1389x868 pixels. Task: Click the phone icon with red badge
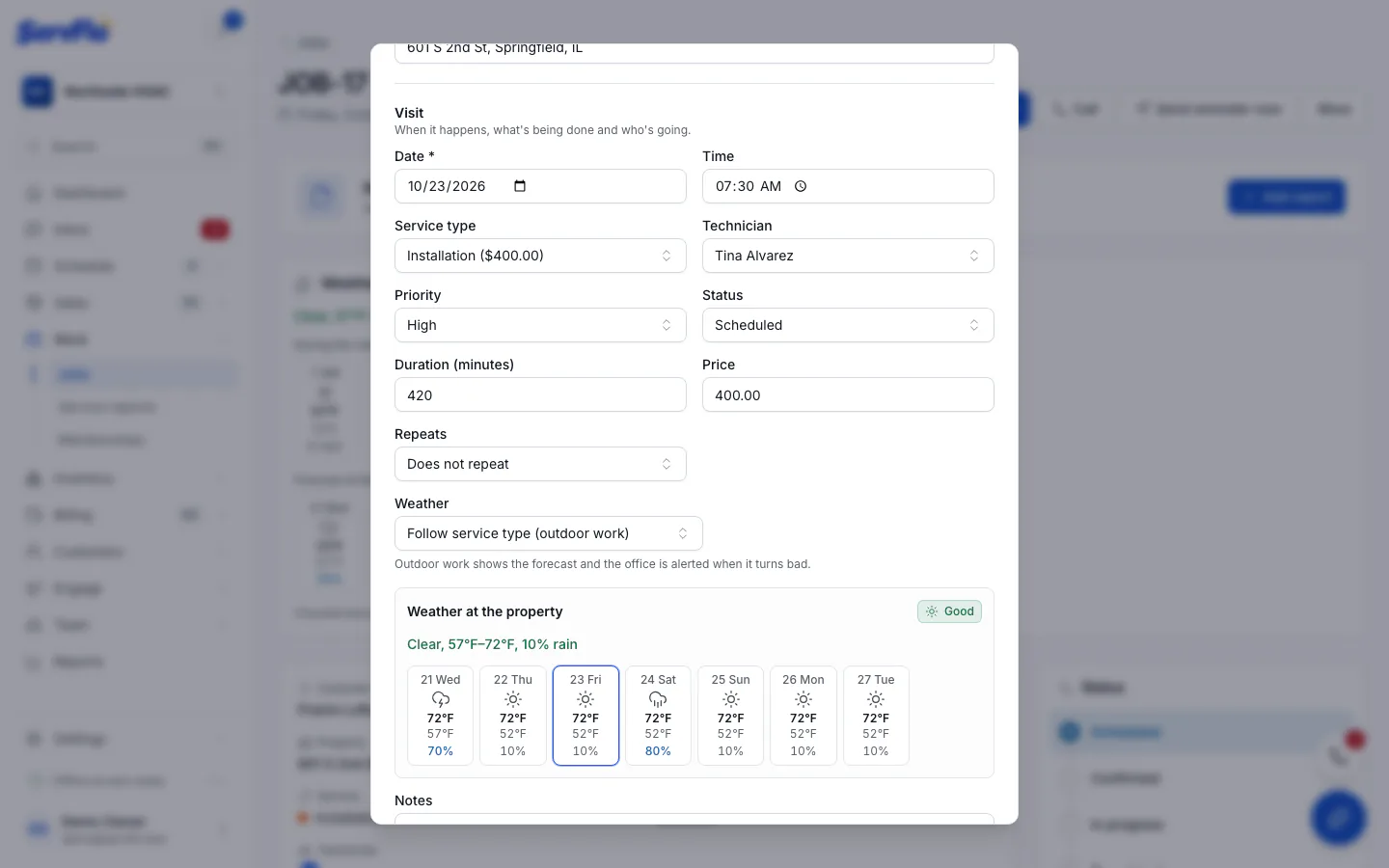click(1341, 754)
